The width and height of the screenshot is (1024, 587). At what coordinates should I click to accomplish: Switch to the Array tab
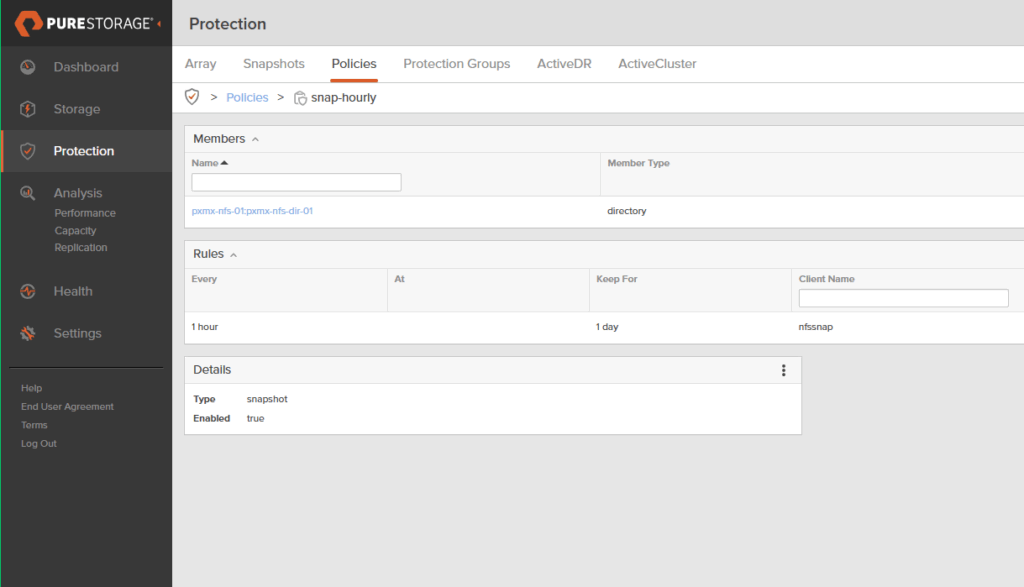click(x=200, y=64)
